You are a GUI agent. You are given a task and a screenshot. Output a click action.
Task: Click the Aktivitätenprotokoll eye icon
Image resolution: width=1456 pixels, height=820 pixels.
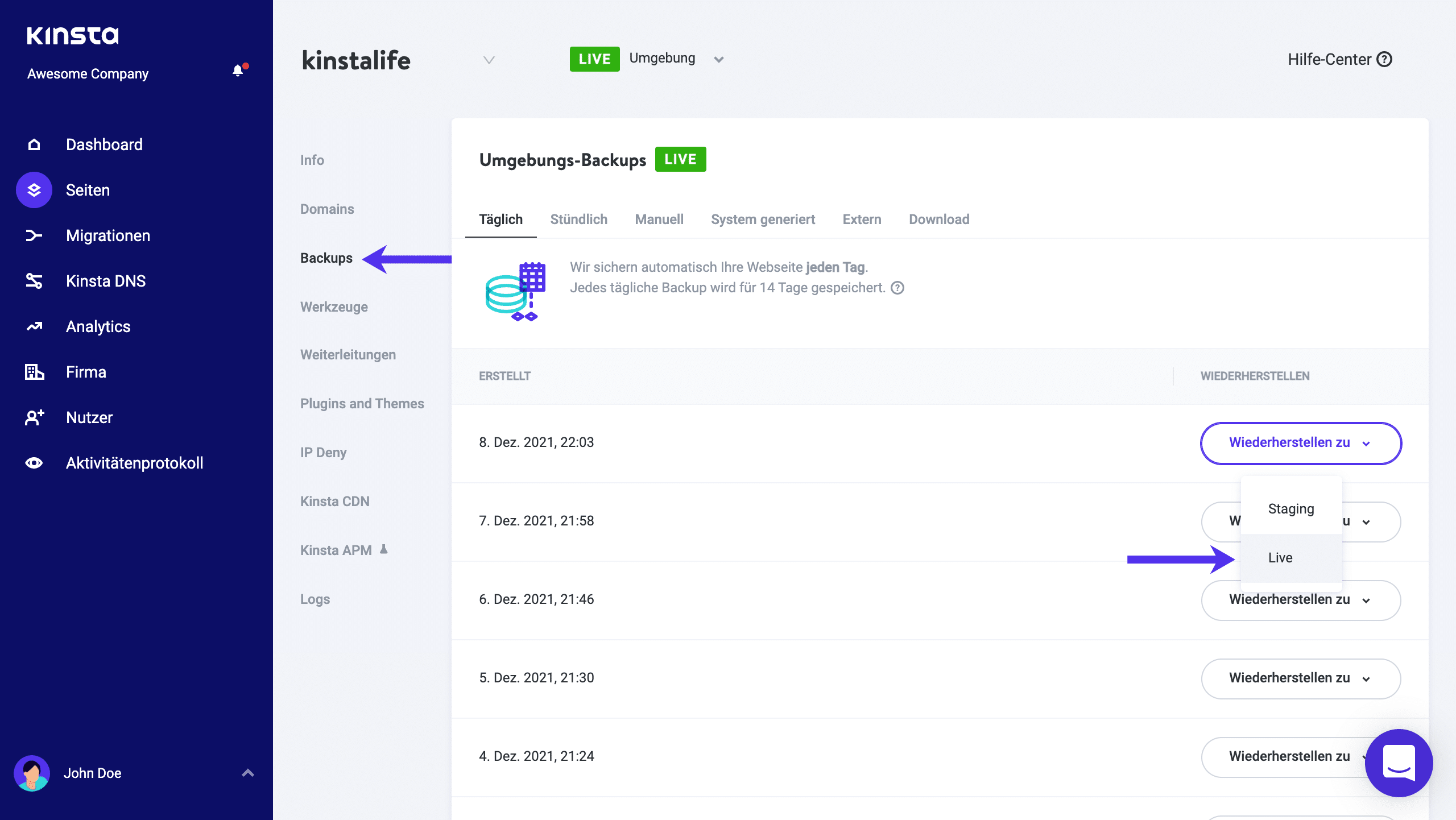[34, 462]
